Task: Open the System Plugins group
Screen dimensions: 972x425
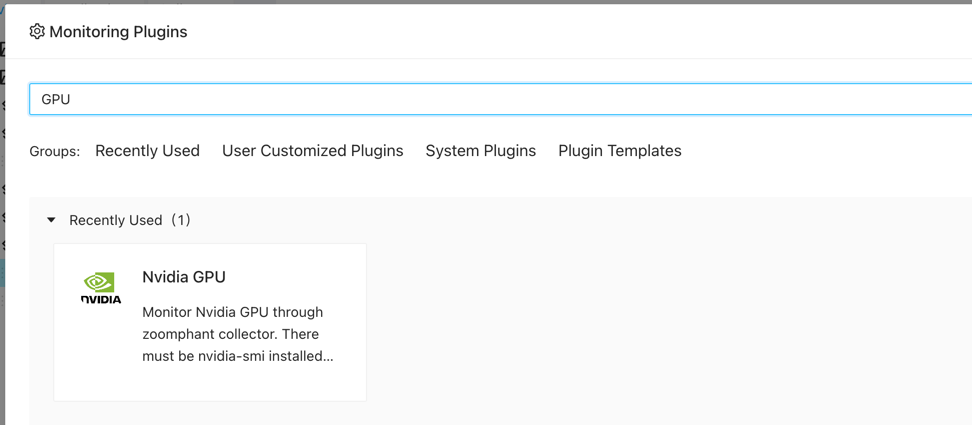Action: 480,151
